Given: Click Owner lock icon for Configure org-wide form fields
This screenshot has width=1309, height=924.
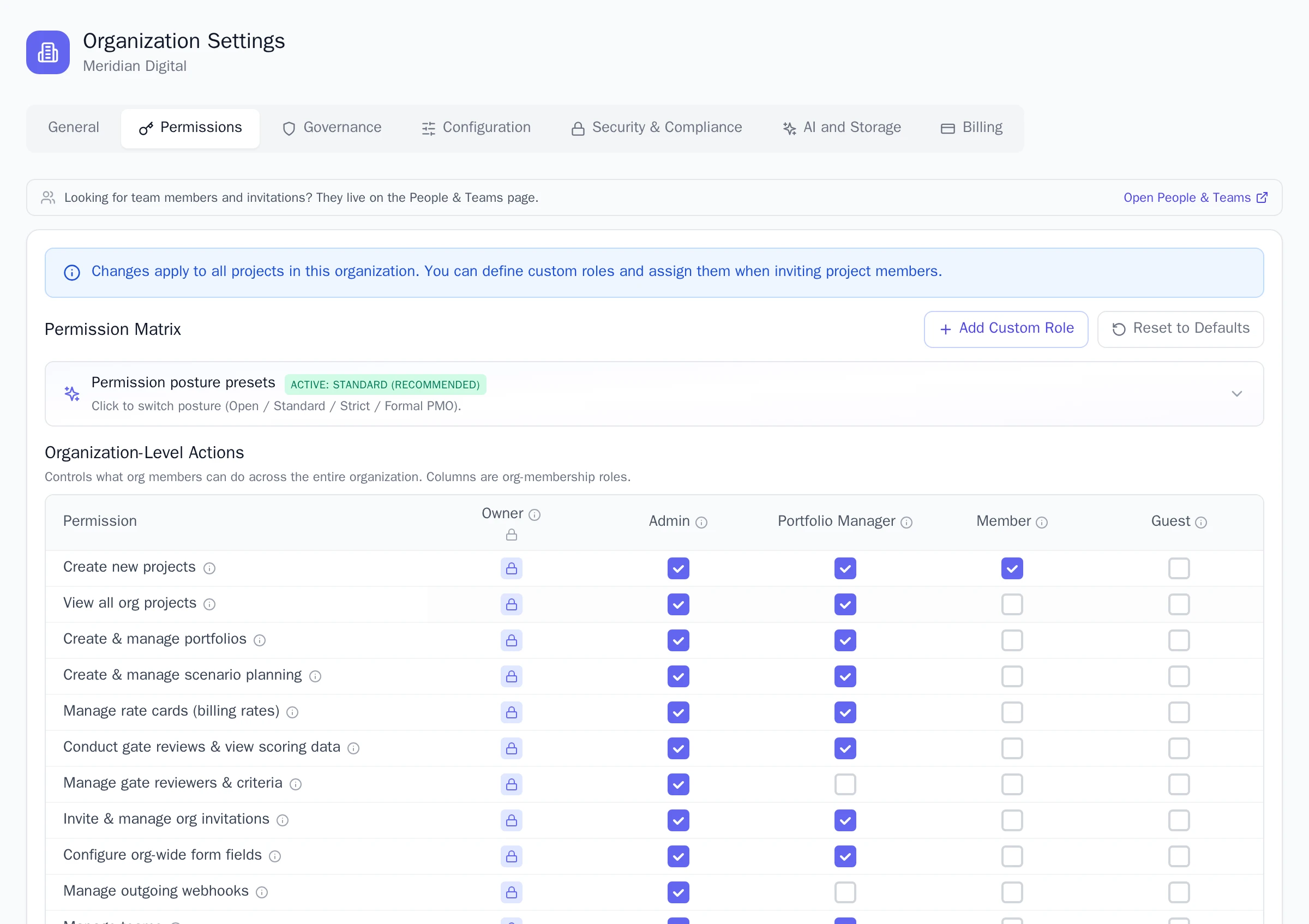Looking at the screenshot, I should (512, 856).
